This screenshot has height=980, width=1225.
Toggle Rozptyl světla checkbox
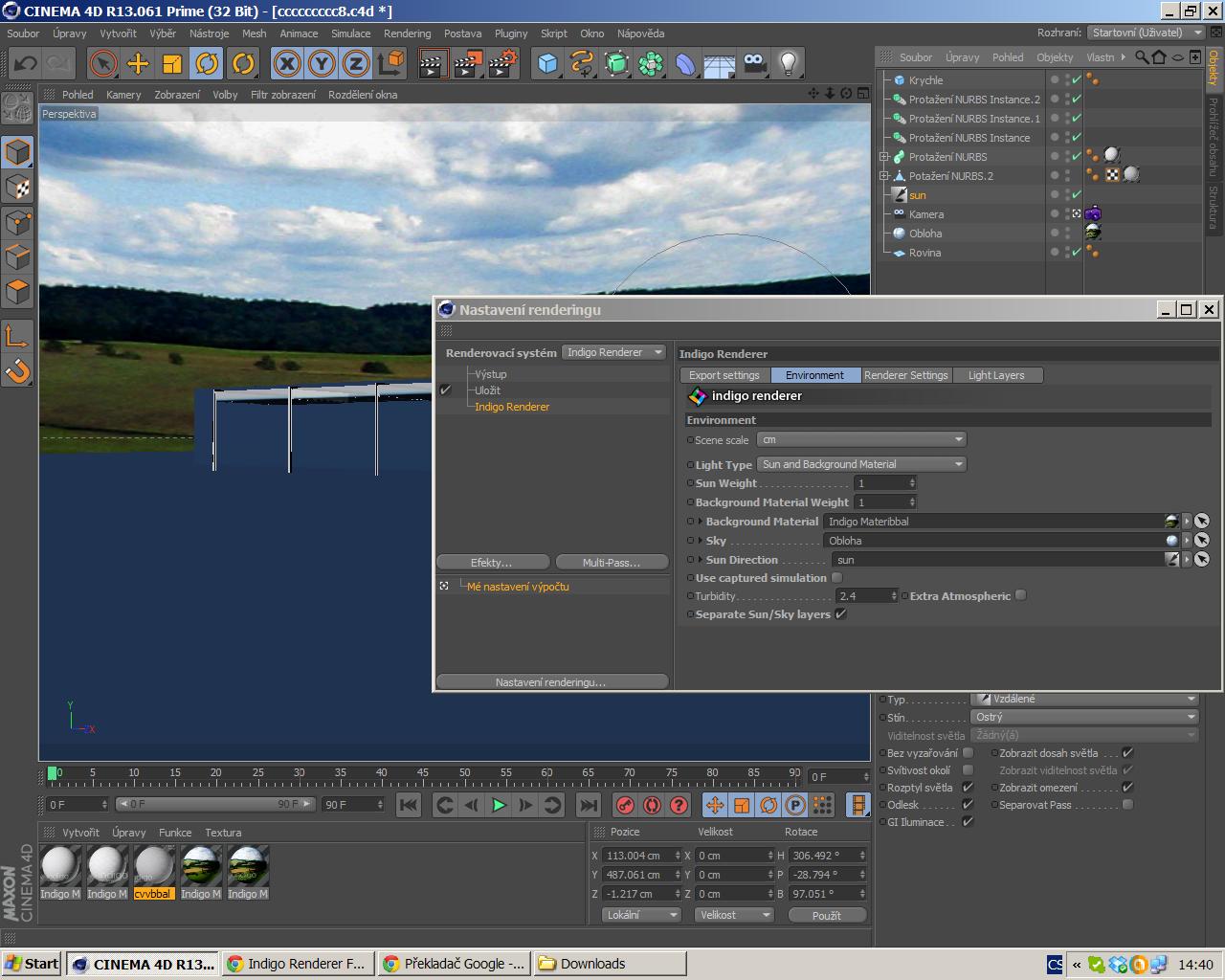click(x=968, y=788)
